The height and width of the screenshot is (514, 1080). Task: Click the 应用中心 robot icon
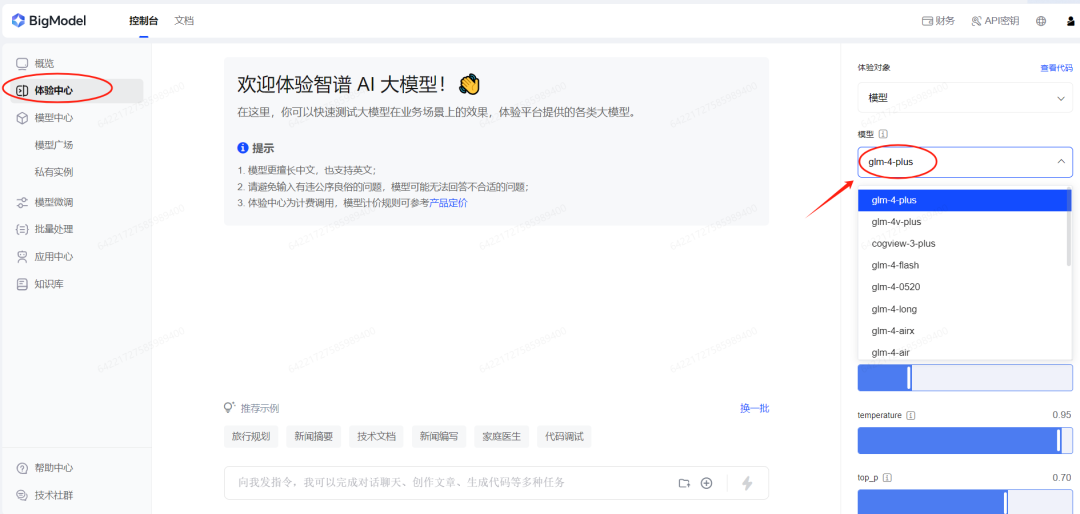[22, 256]
